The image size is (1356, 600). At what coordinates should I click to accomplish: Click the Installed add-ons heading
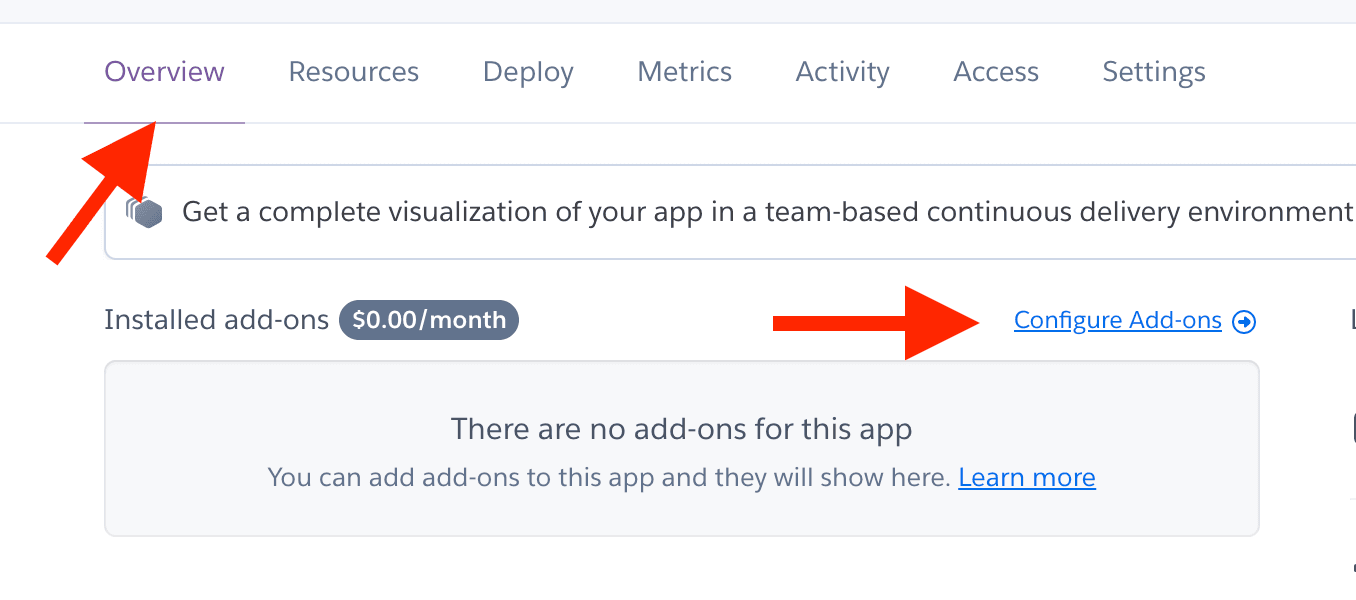tap(216, 321)
